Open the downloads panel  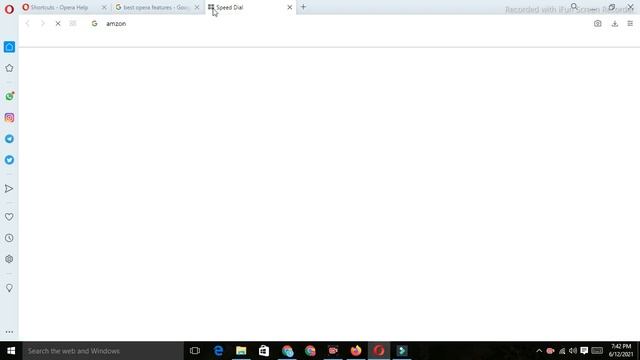coord(615,24)
